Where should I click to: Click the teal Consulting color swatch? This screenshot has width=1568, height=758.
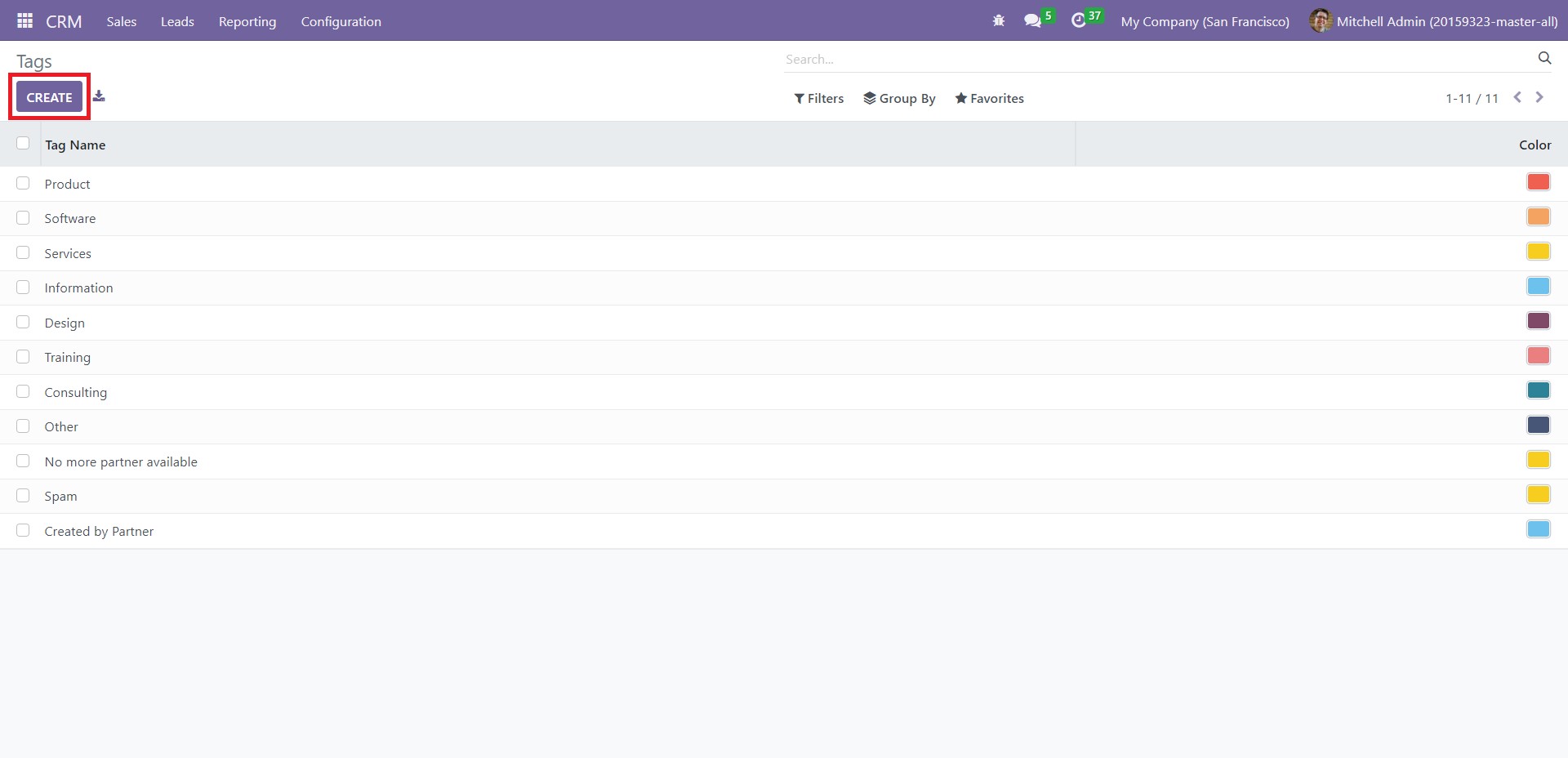pyautogui.click(x=1539, y=390)
